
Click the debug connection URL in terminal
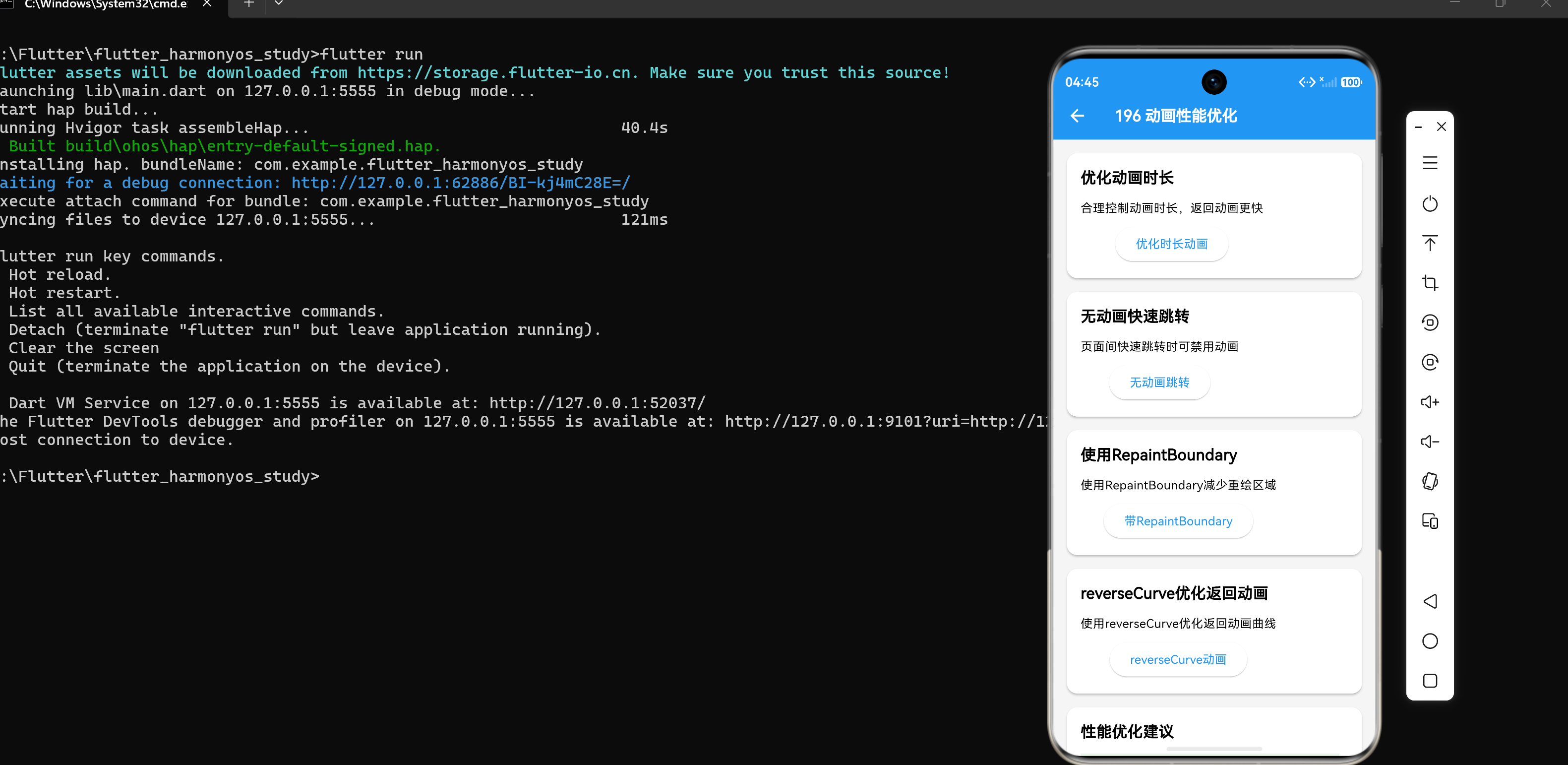coord(461,183)
